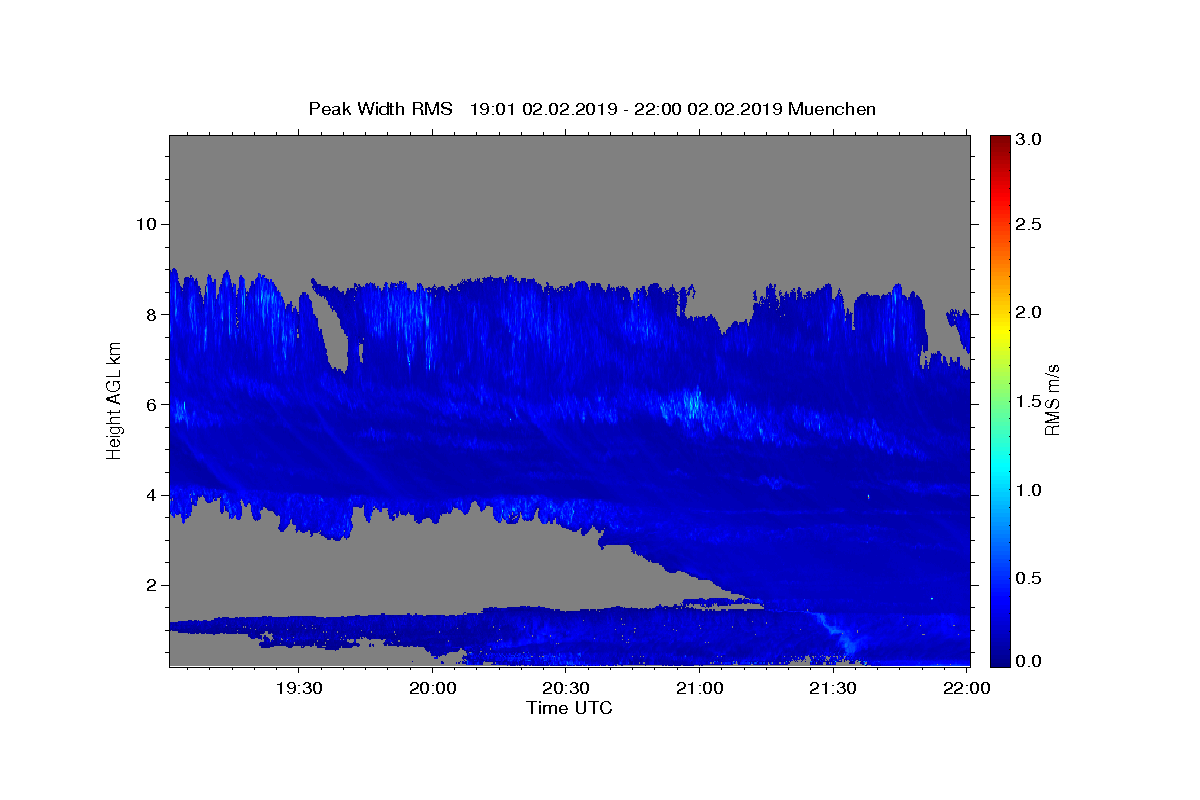Click the colorbar value '1.0'
The image size is (1200, 800).
click(x=1030, y=490)
